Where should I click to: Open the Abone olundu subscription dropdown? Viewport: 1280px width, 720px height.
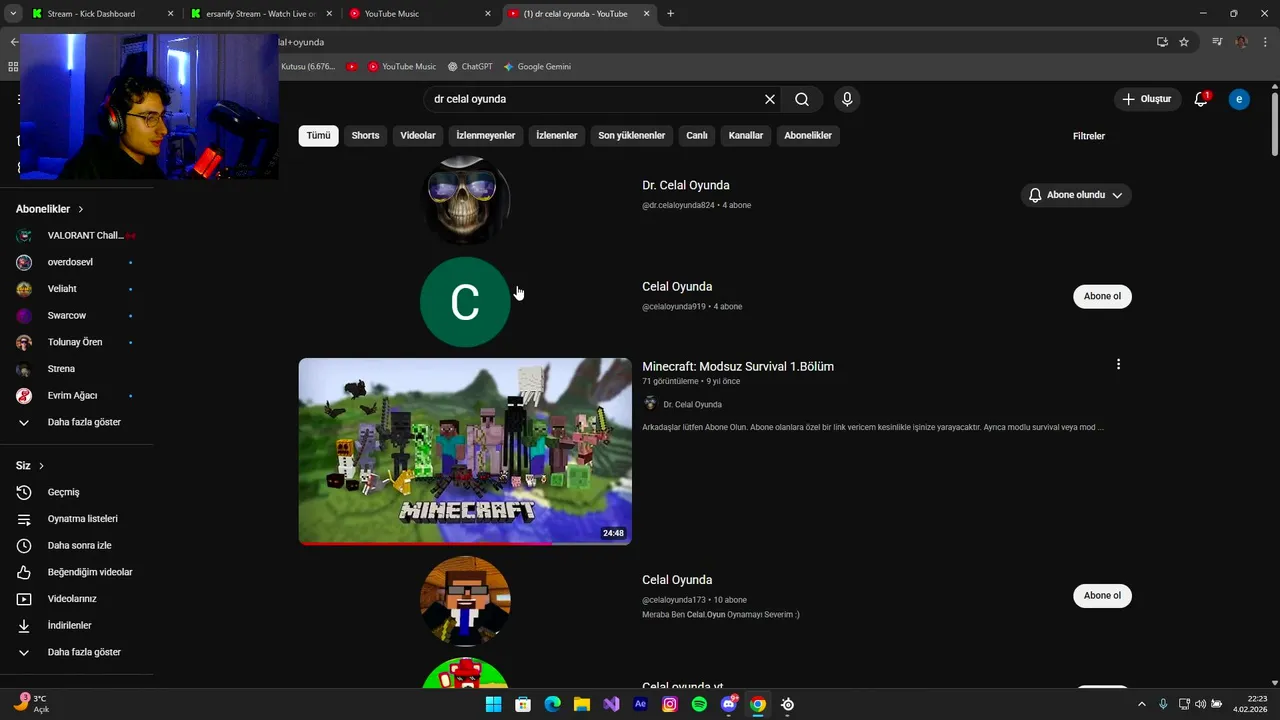coord(1076,195)
